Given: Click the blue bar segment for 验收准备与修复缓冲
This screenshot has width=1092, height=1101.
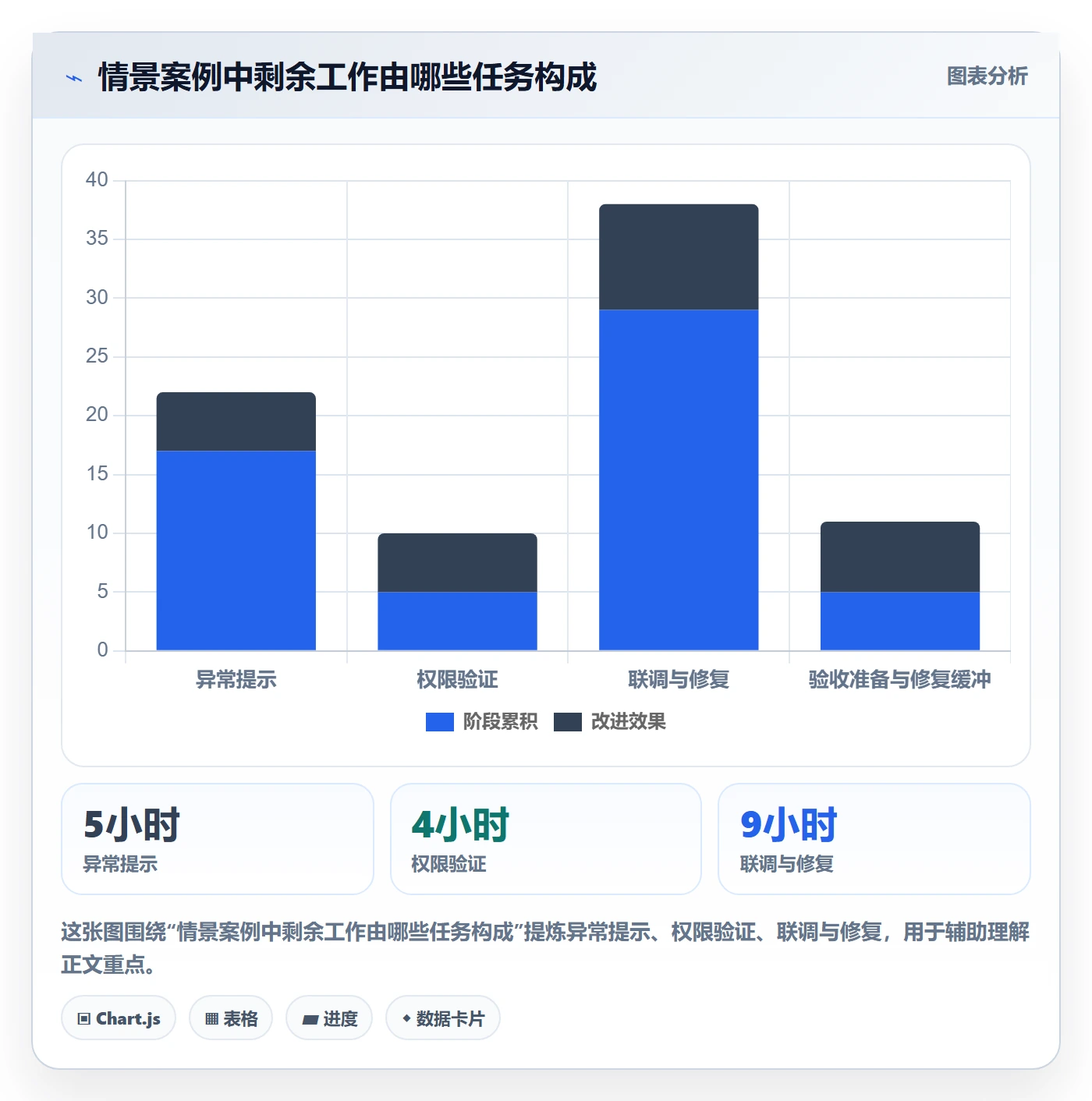Looking at the screenshot, I should [x=900, y=621].
